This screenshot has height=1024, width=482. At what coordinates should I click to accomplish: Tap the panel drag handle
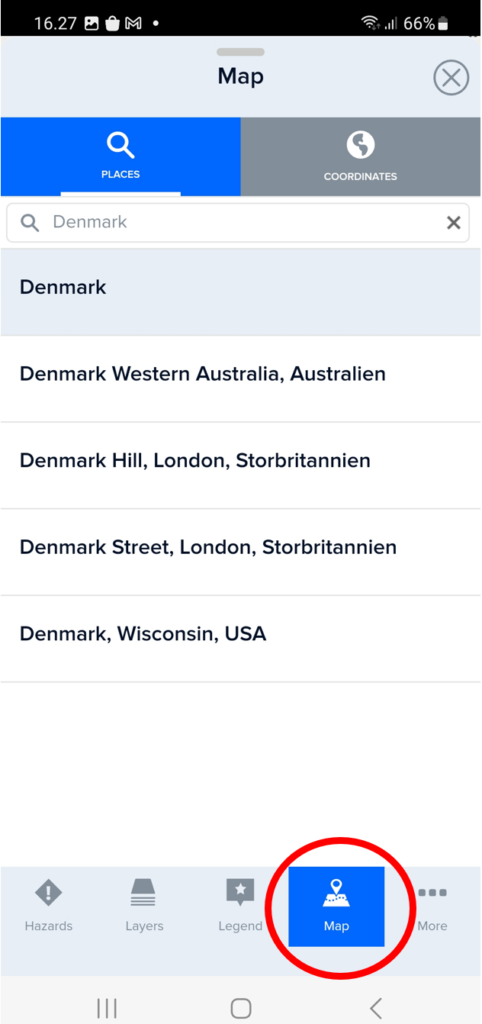pyautogui.click(x=240, y=52)
